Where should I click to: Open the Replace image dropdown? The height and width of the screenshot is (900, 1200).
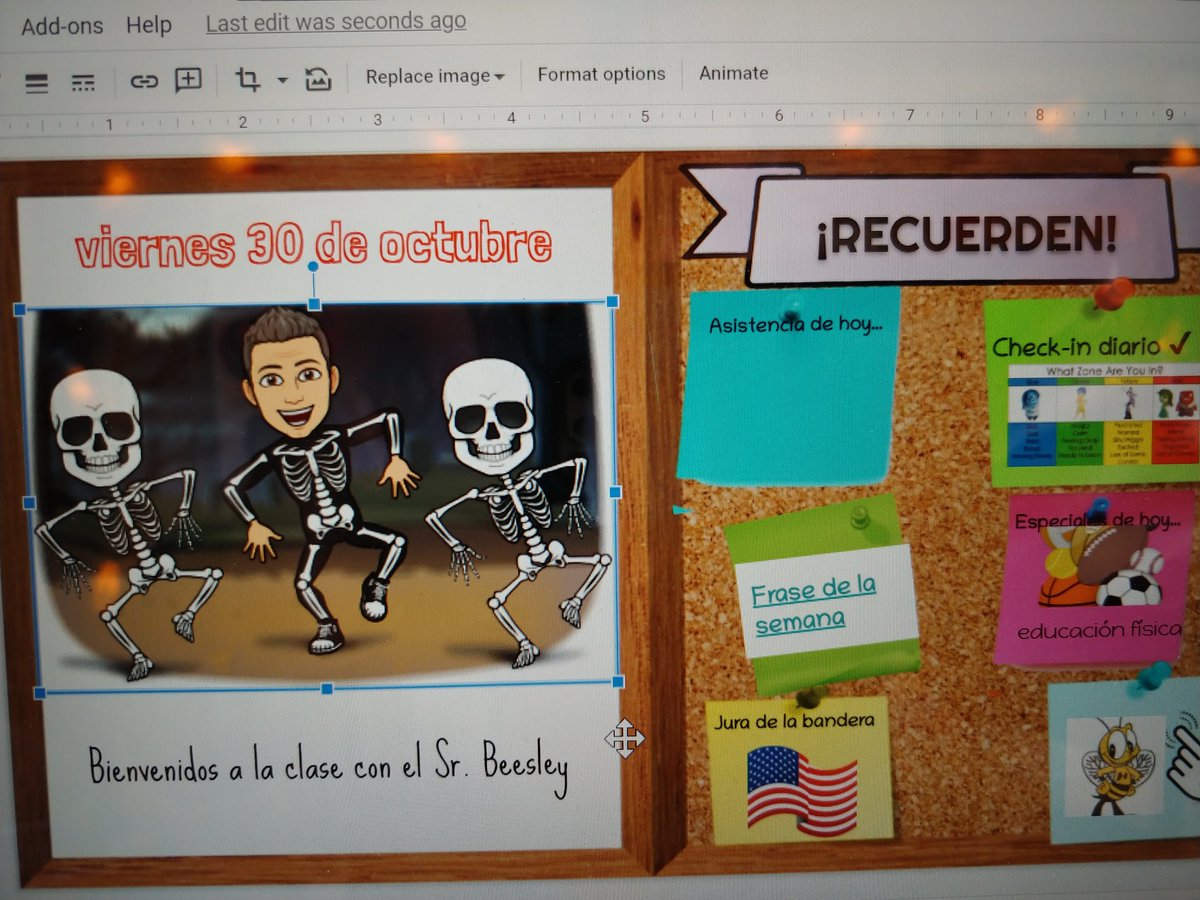click(x=435, y=76)
